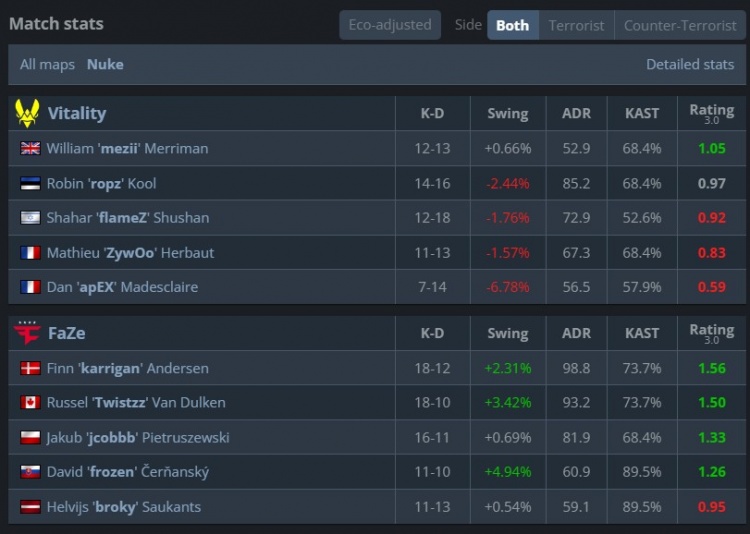Switch side filter to Terrorist
This screenshot has width=750, height=534.
(576, 25)
